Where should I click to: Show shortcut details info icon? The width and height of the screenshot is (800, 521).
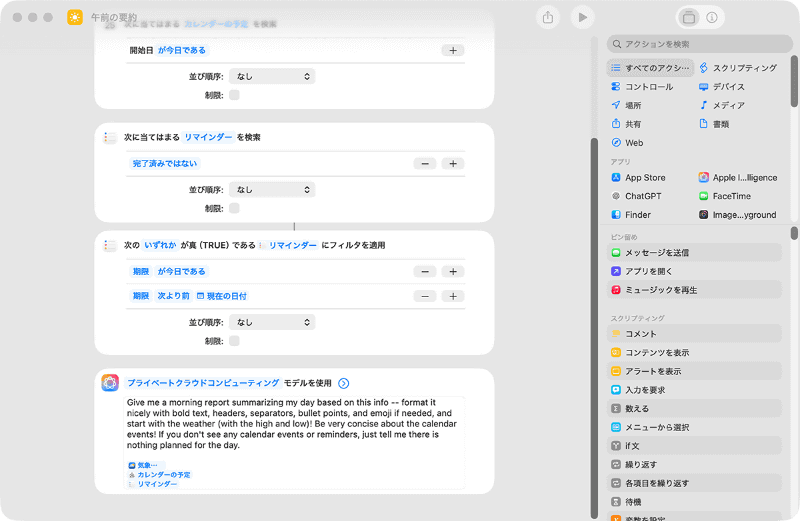tap(712, 17)
